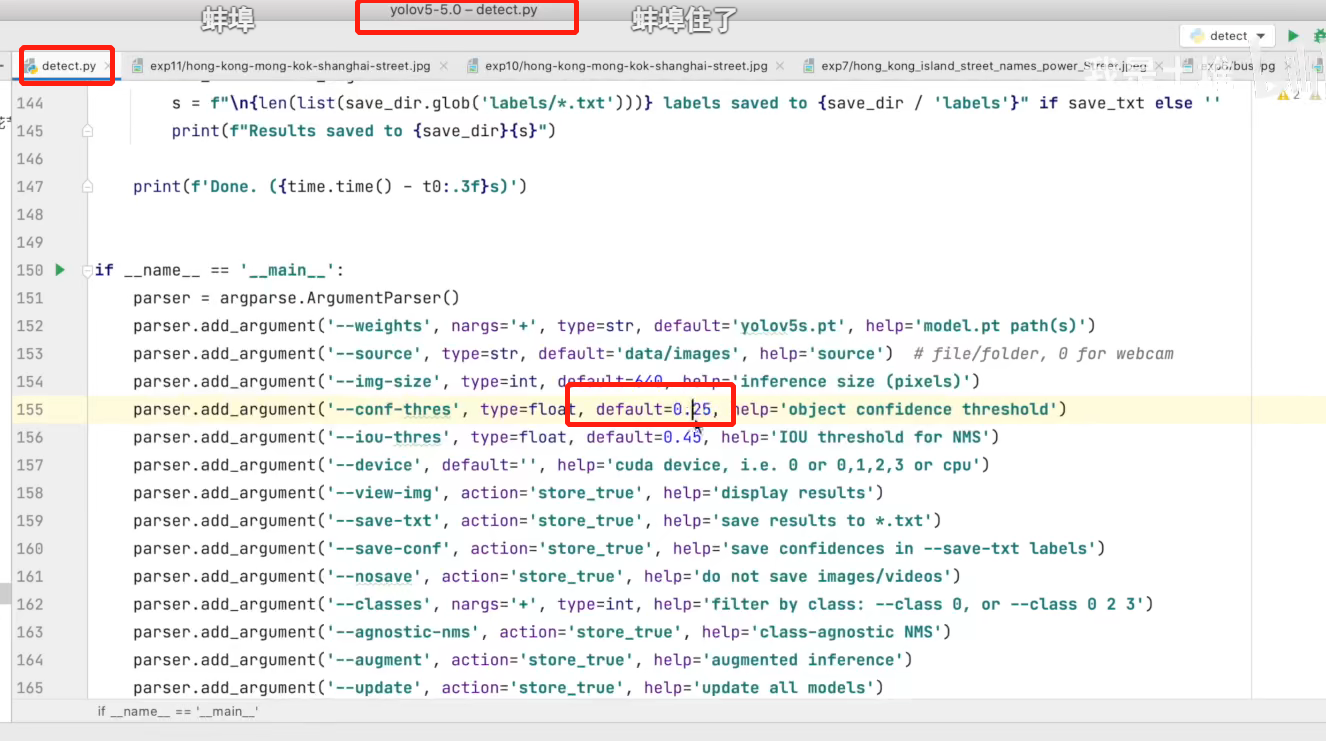This screenshot has height=741, width=1326.
Task: Click the '# file/folder, 0 for webcam' comment
Action: [x=1044, y=353]
